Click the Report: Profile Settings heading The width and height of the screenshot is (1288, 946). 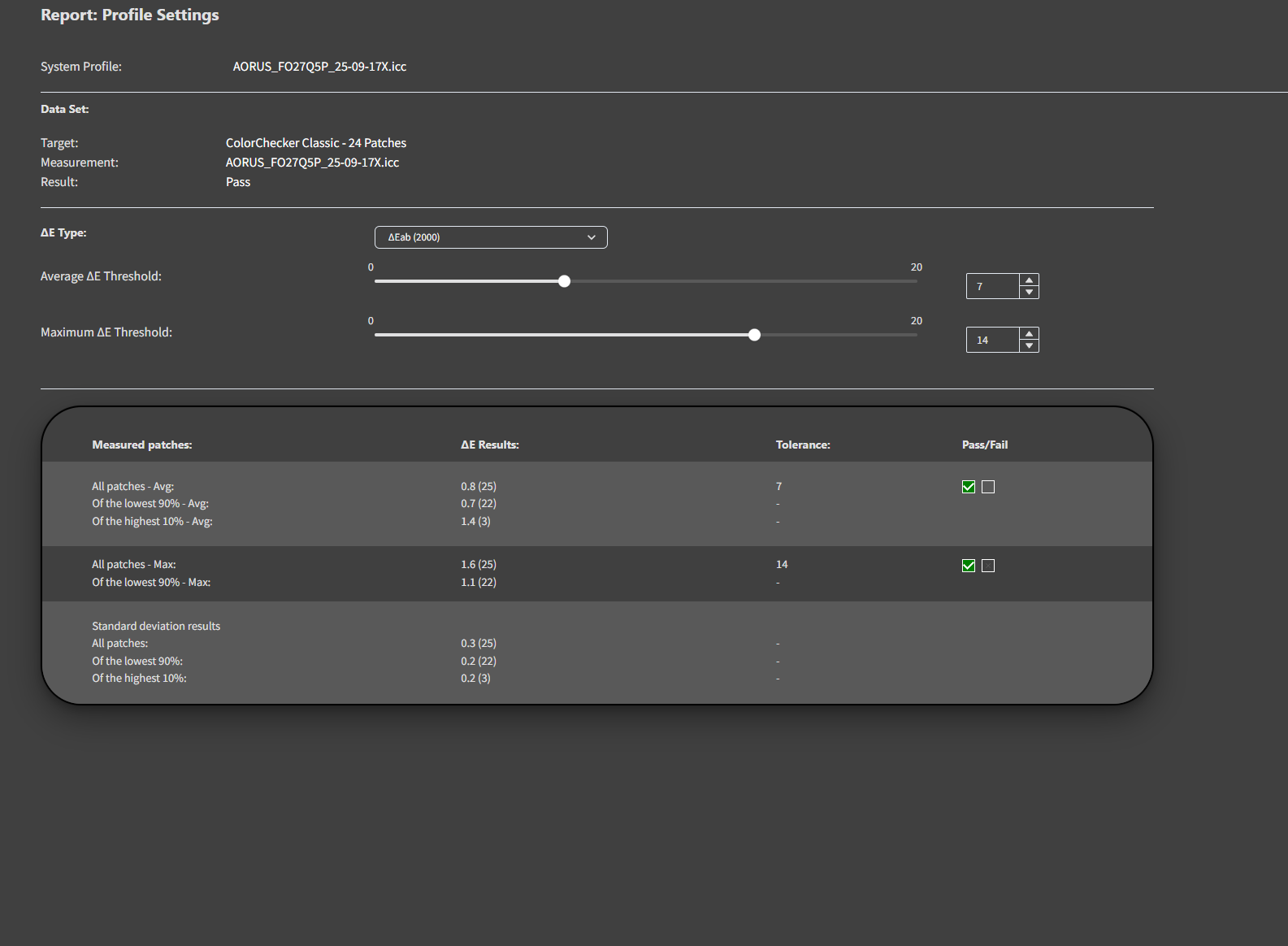coord(130,15)
